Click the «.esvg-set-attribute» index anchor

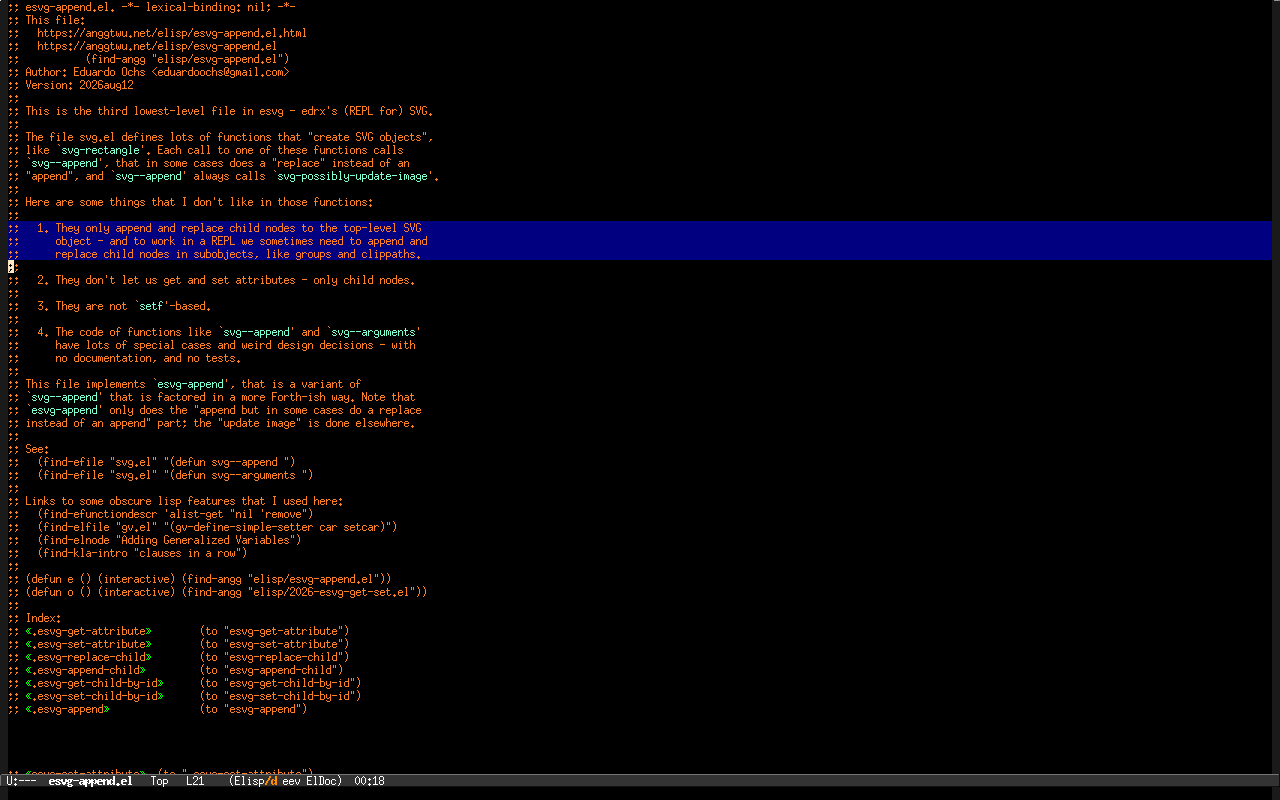(x=88, y=644)
